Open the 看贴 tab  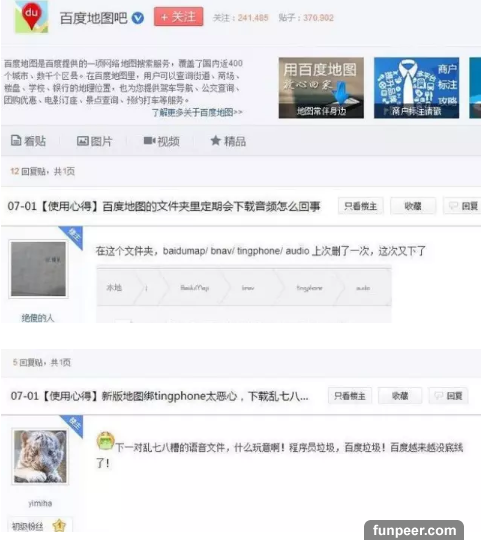[28, 141]
